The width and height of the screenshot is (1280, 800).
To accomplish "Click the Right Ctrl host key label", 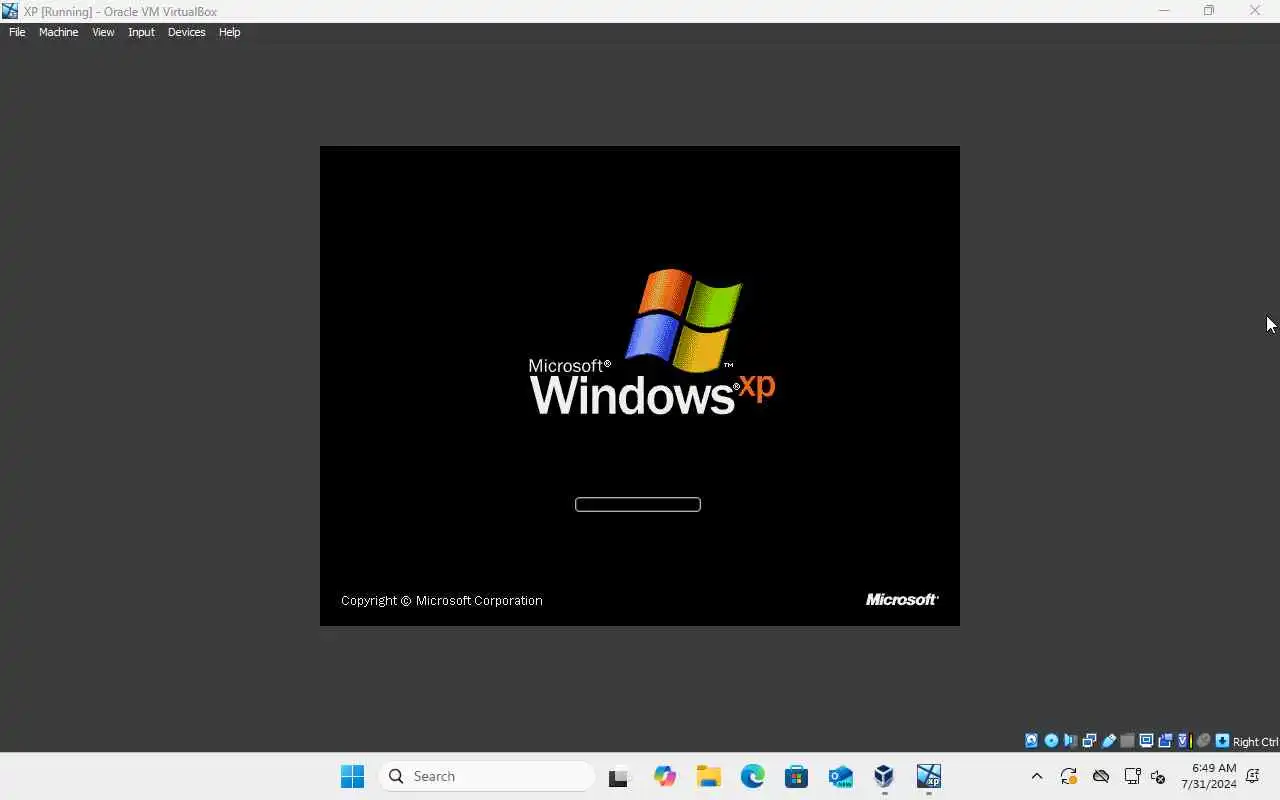I will [x=1255, y=742].
